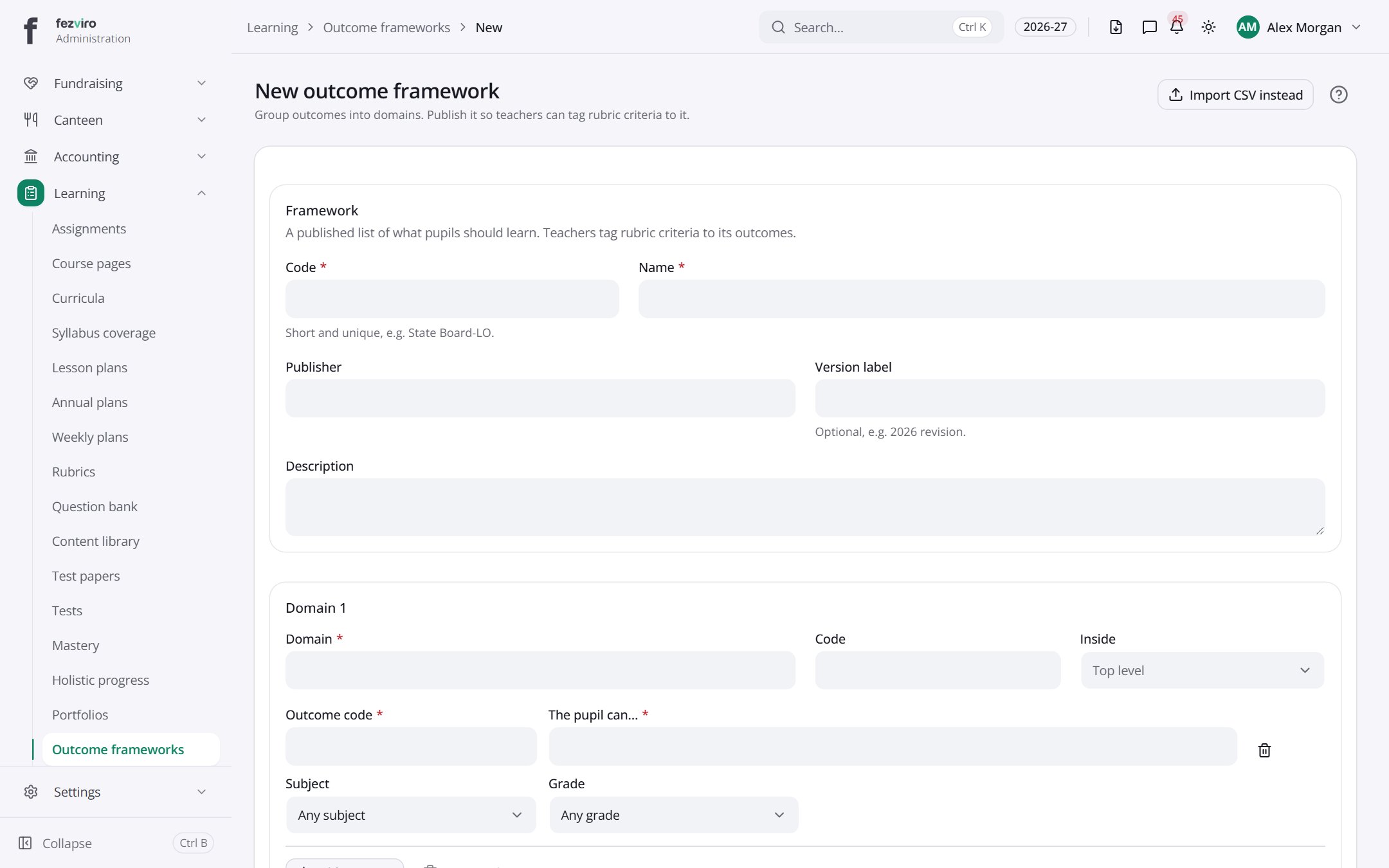
Task: Open Alex Morgan account menu chevron
Action: 1356,27
